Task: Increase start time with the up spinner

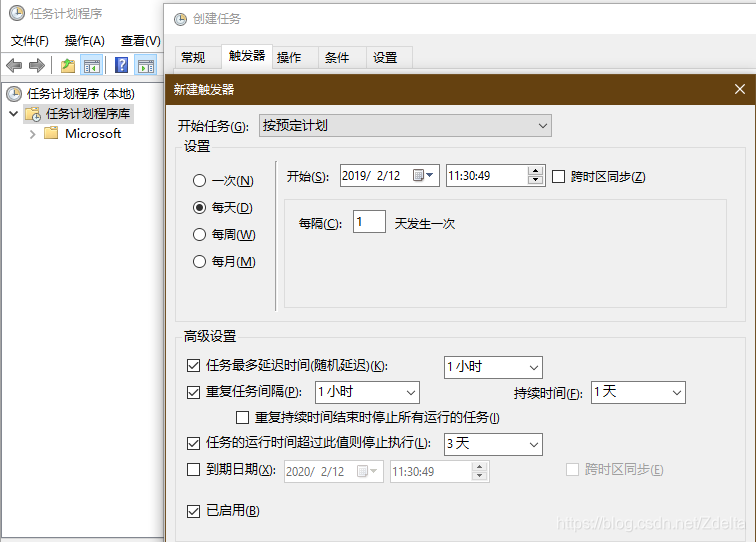Action: tap(536, 171)
